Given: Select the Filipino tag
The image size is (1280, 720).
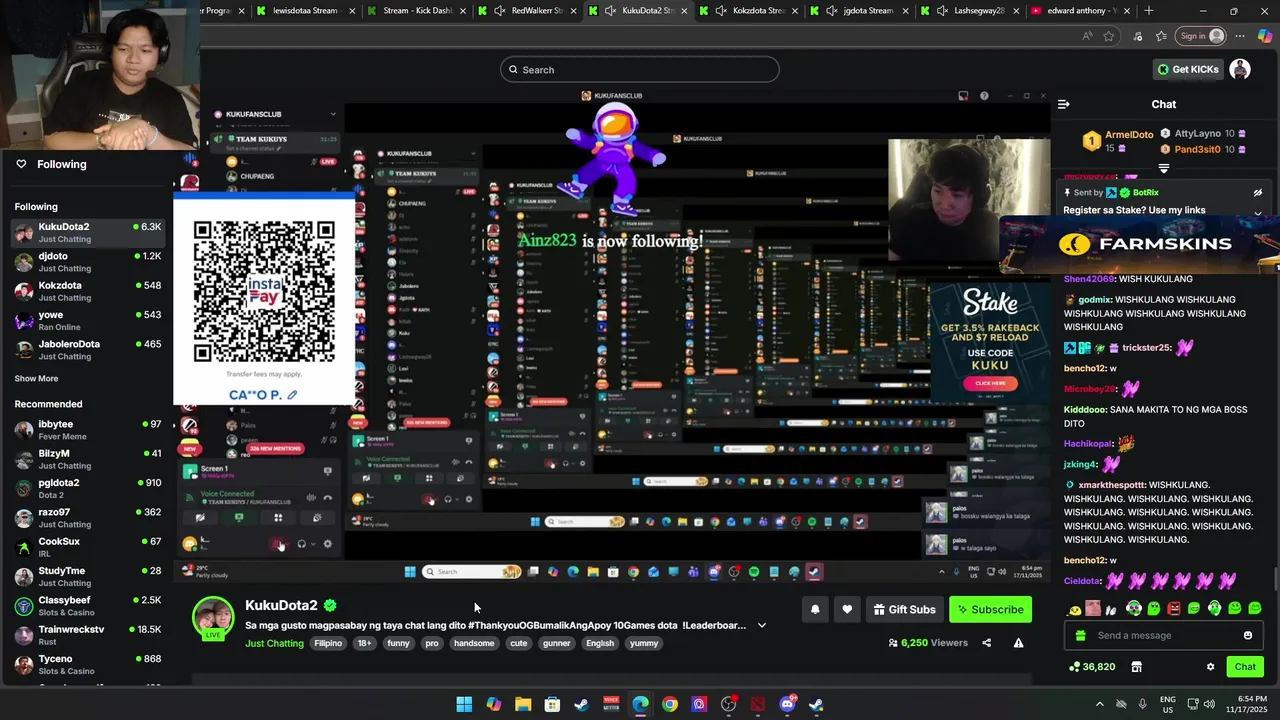Looking at the screenshot, I should click(x=328, y=643).
